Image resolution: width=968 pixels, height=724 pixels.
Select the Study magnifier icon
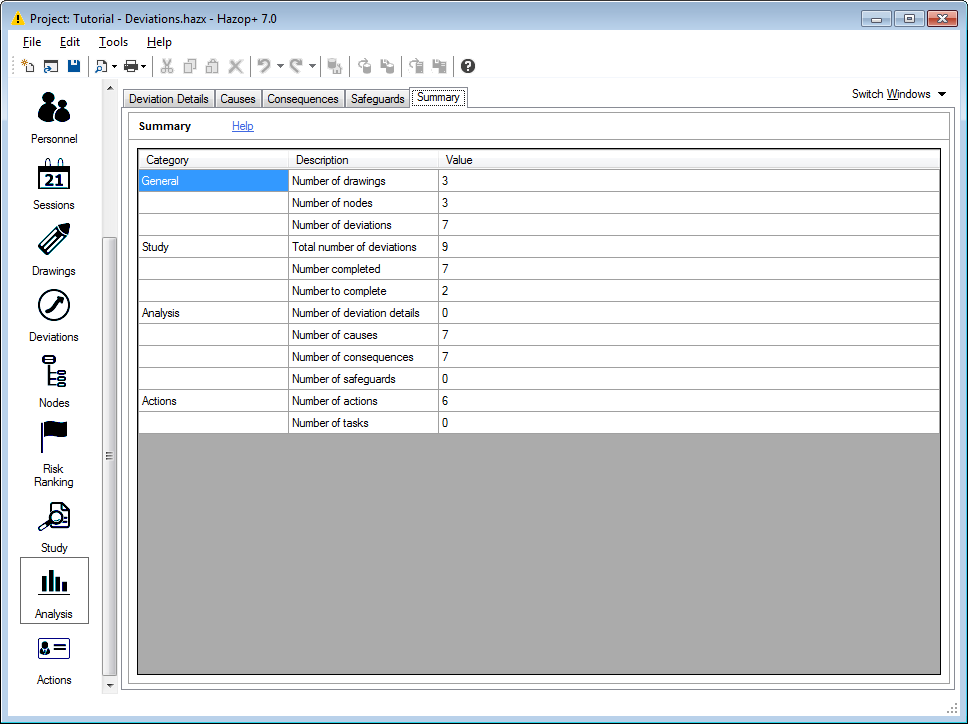pyautogui.click(x=54, y=518)
